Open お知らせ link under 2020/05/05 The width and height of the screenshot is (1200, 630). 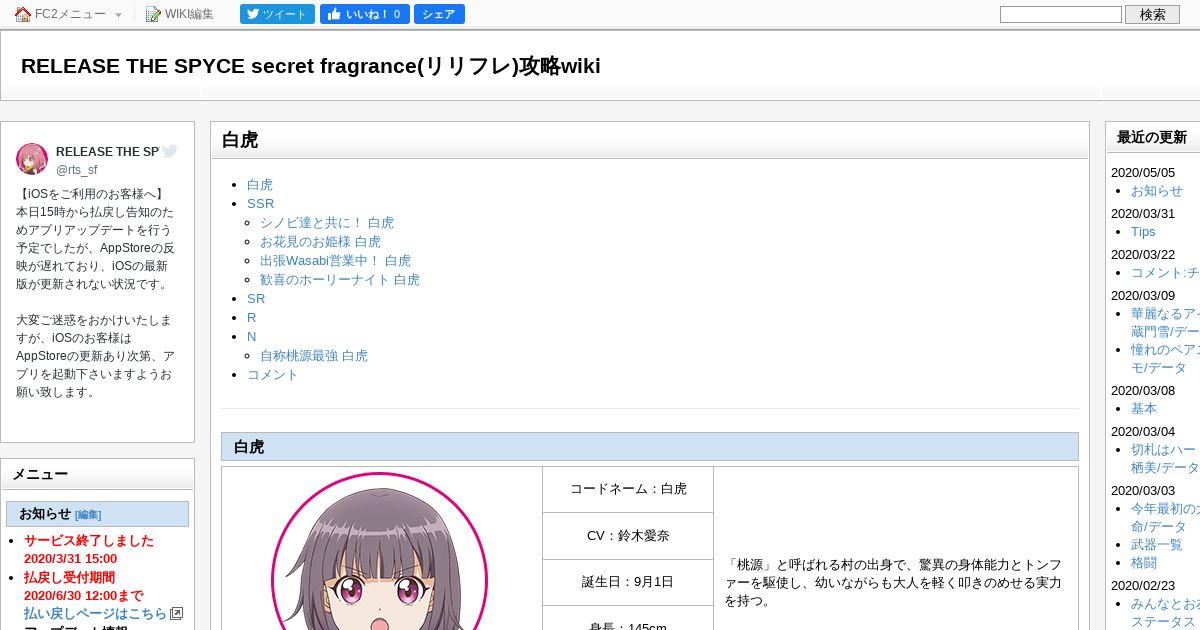pyautogui.click(x=1157, y=191)
